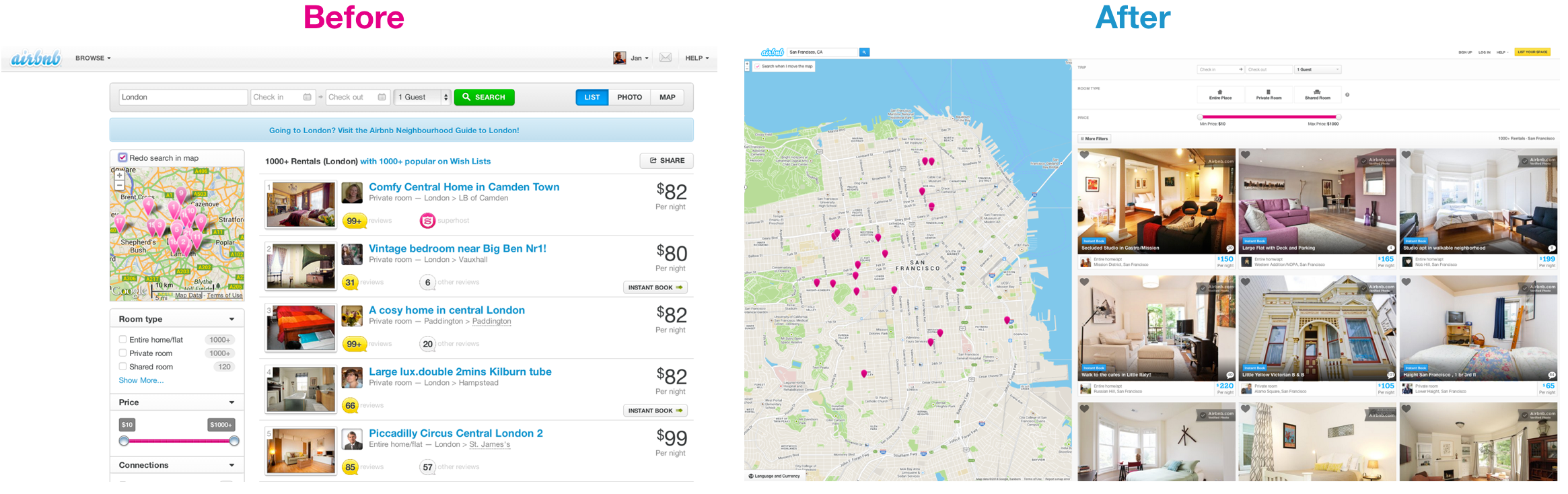
Task: Click the maximum price slider handle in Before sidebar
Action: coord(234,441)
